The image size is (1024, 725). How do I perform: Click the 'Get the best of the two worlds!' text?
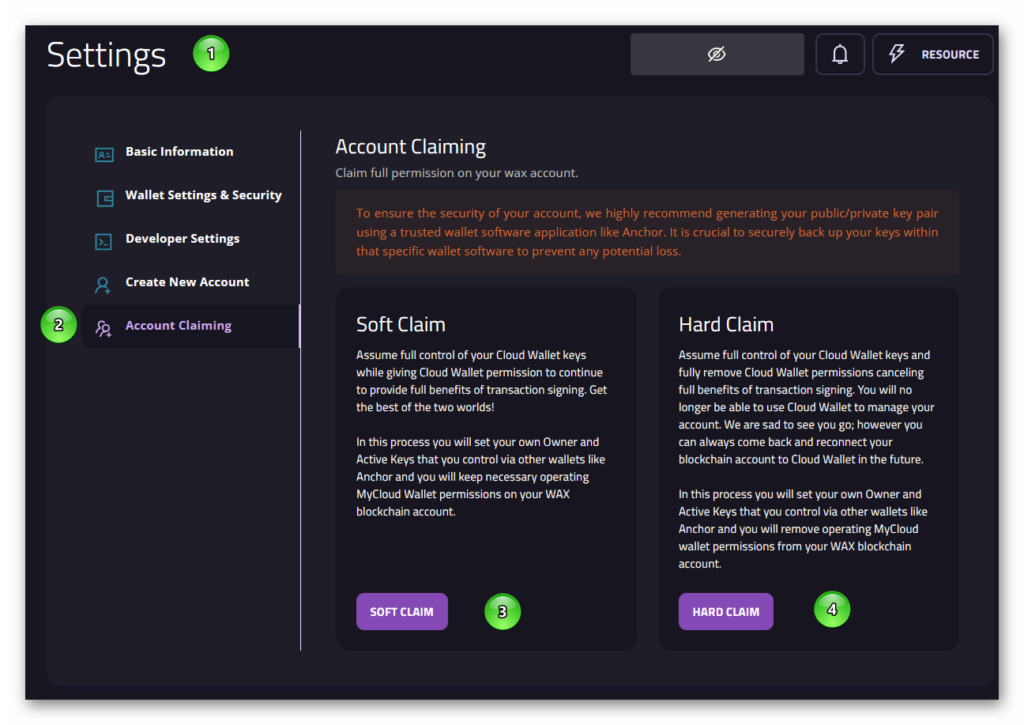coord(481,398)
